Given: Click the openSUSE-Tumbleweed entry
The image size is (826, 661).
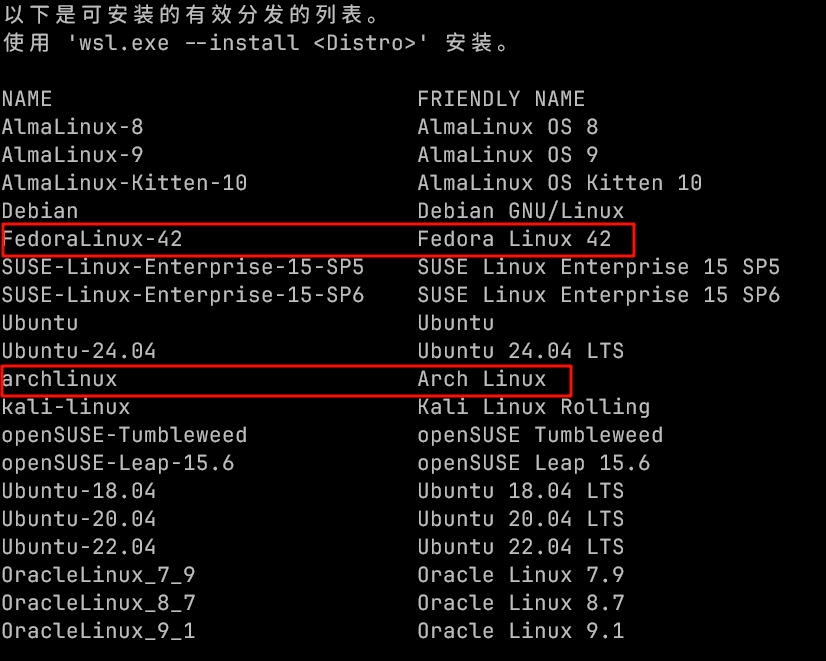Looking at the screenshot, I should point(124,435).
